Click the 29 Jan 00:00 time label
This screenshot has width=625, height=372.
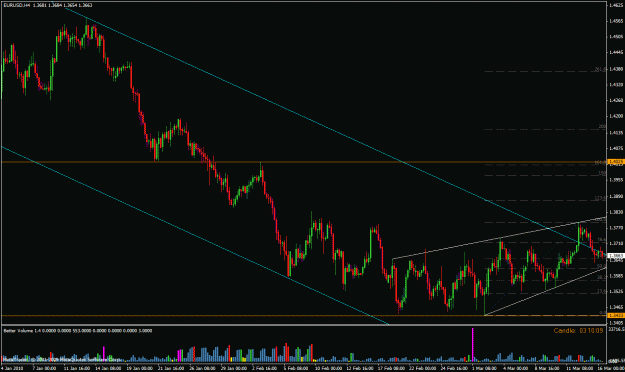click(x=234, y=368)
